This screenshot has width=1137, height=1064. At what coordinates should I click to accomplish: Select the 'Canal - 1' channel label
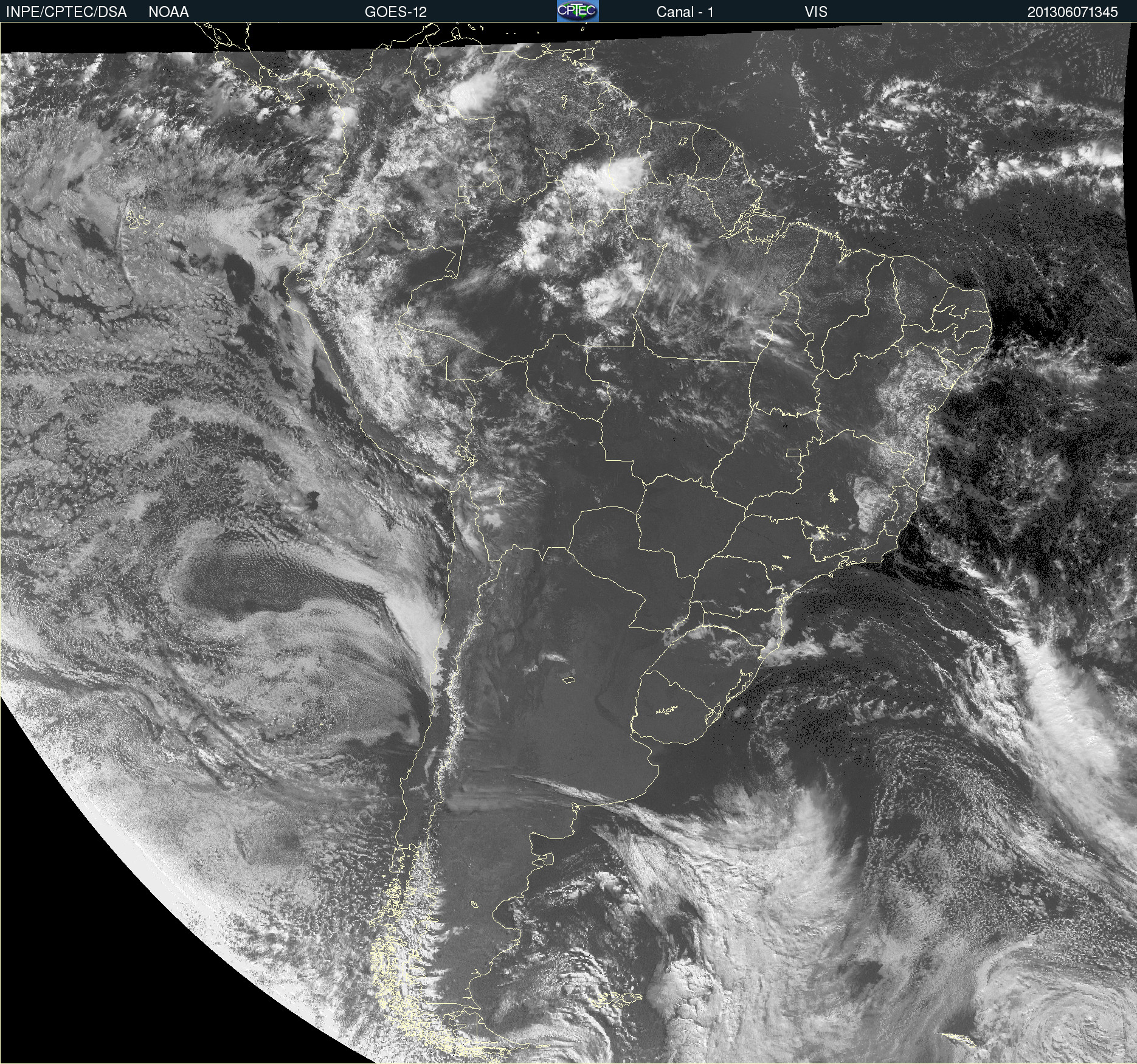tap(685, 12)
